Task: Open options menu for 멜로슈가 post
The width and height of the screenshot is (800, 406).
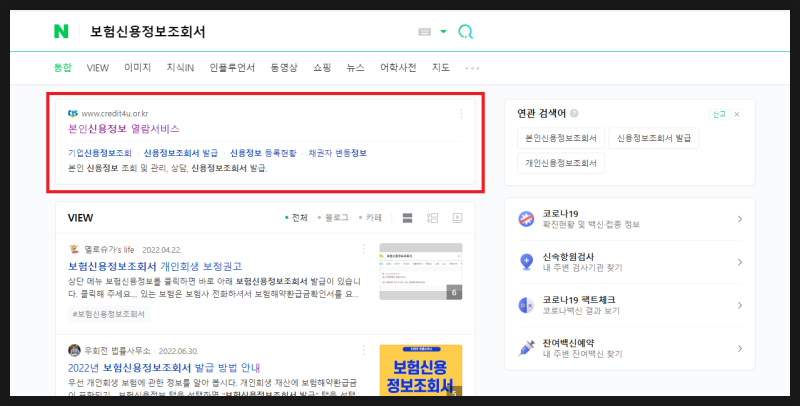Action: [x=363, y=249]
